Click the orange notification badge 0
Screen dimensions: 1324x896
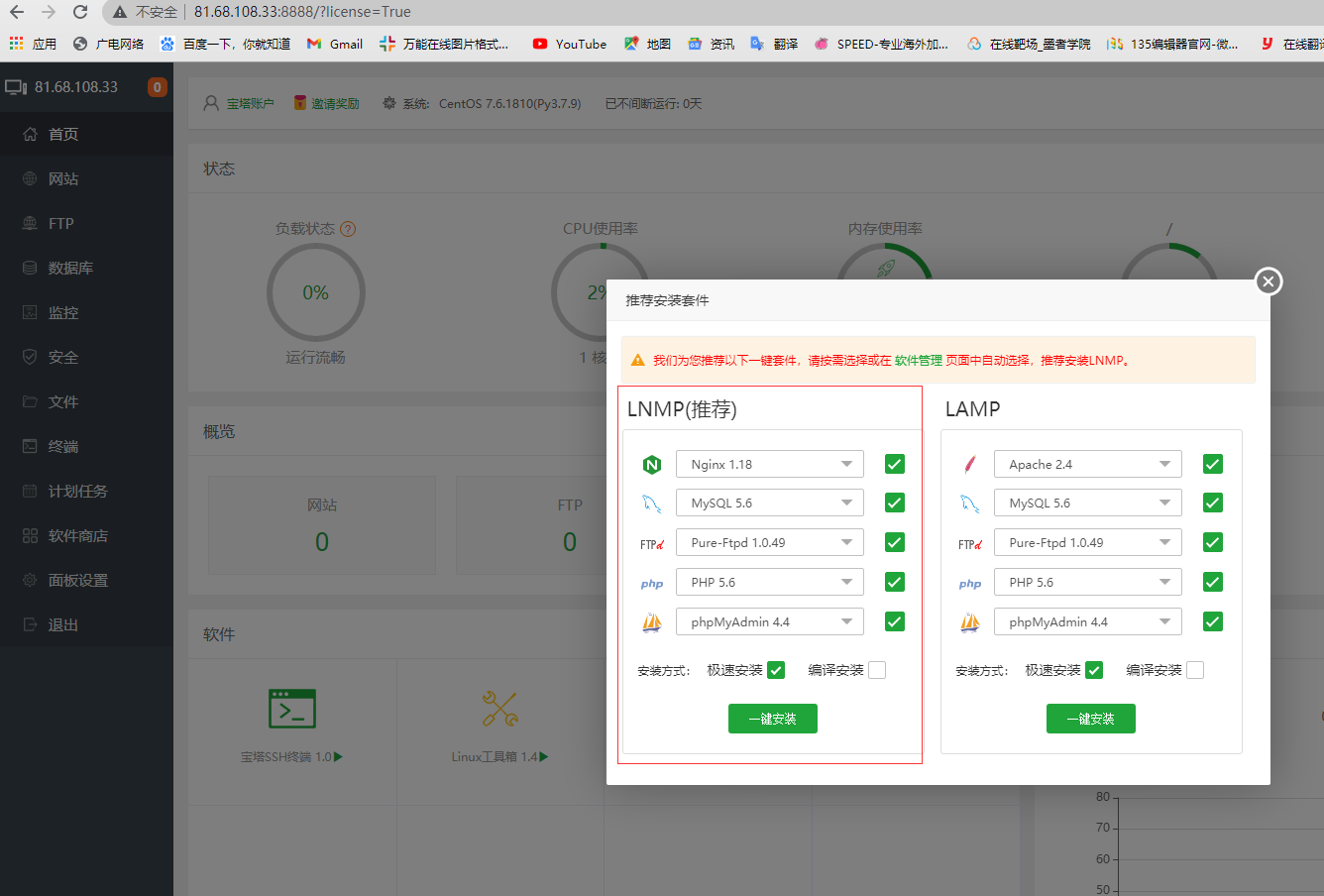tap(157, 87)
